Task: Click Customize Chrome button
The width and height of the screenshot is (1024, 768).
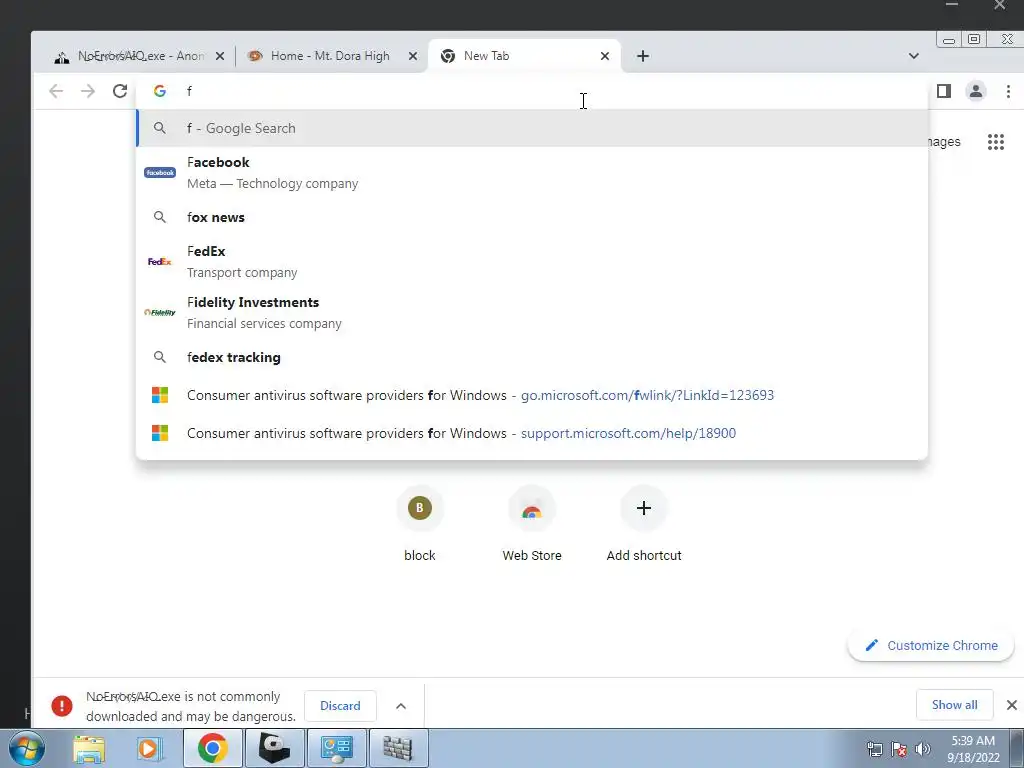Action: (x=931, y=645)
